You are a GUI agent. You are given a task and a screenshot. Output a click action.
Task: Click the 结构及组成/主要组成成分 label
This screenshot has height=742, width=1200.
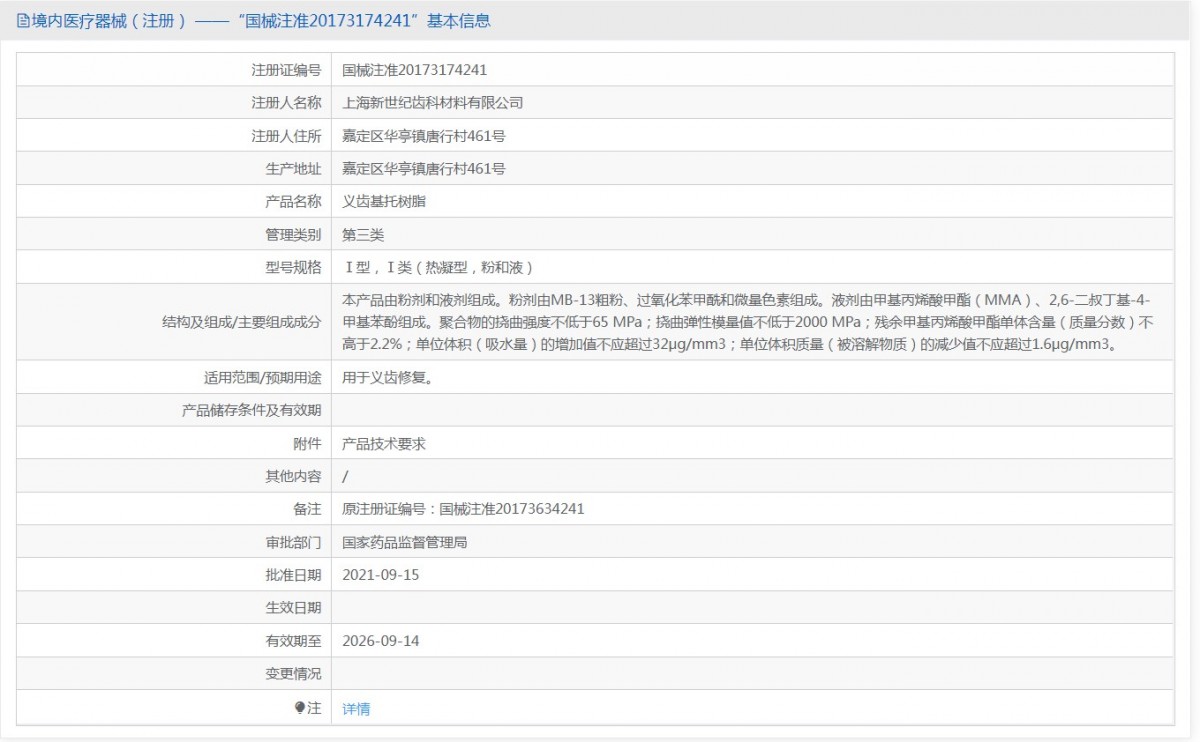click(241, 322)
